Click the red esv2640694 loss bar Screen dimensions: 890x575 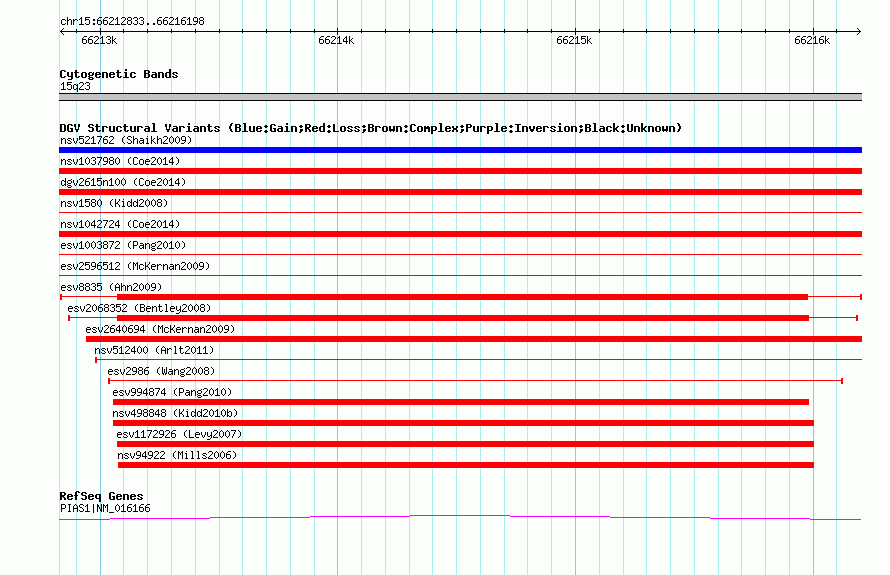pyautogui.click(x=474, y=339)
